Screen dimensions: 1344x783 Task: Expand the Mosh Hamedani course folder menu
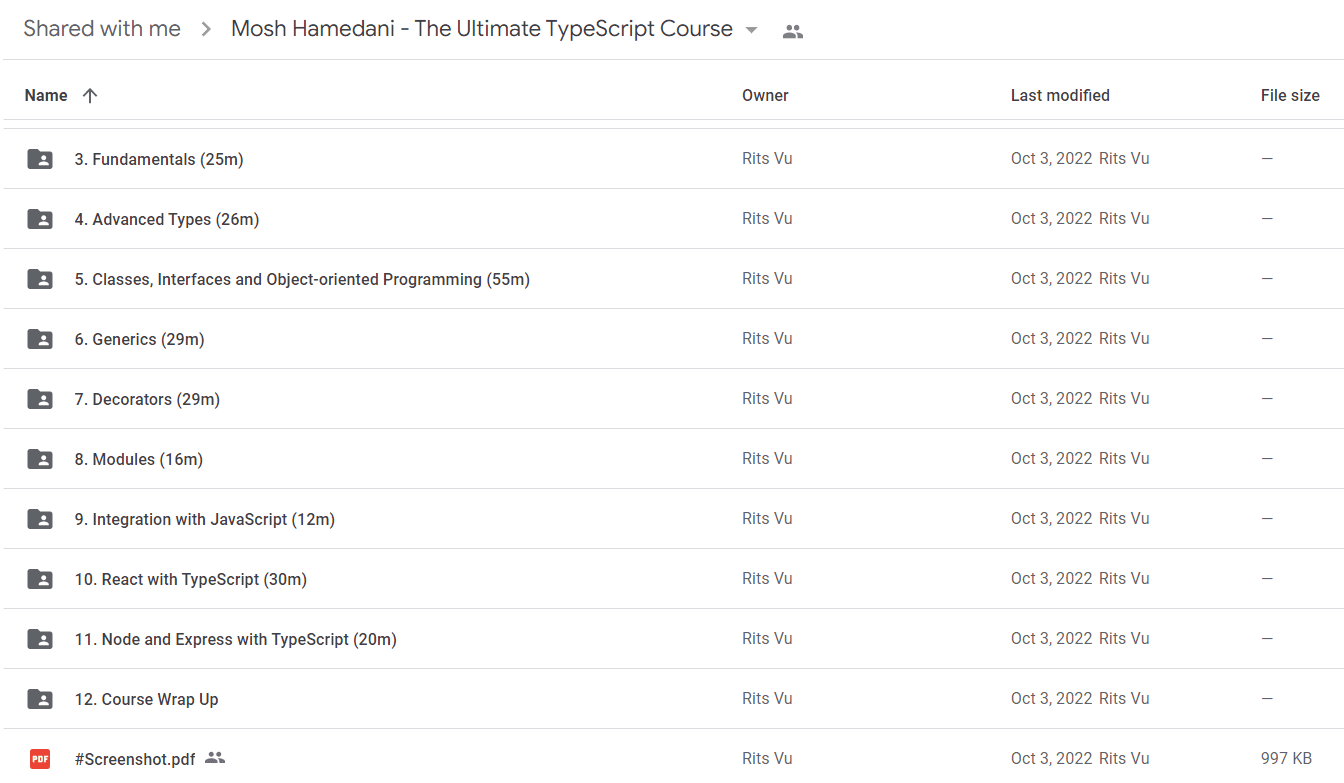(x=495, y=29)
